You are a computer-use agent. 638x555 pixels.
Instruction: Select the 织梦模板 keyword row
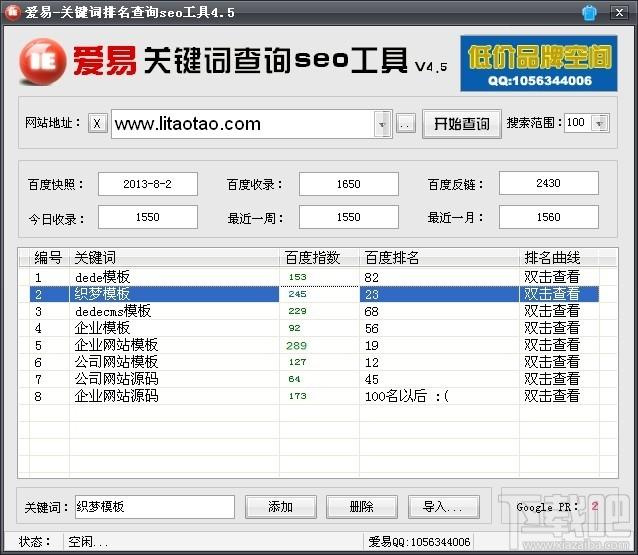314,294
